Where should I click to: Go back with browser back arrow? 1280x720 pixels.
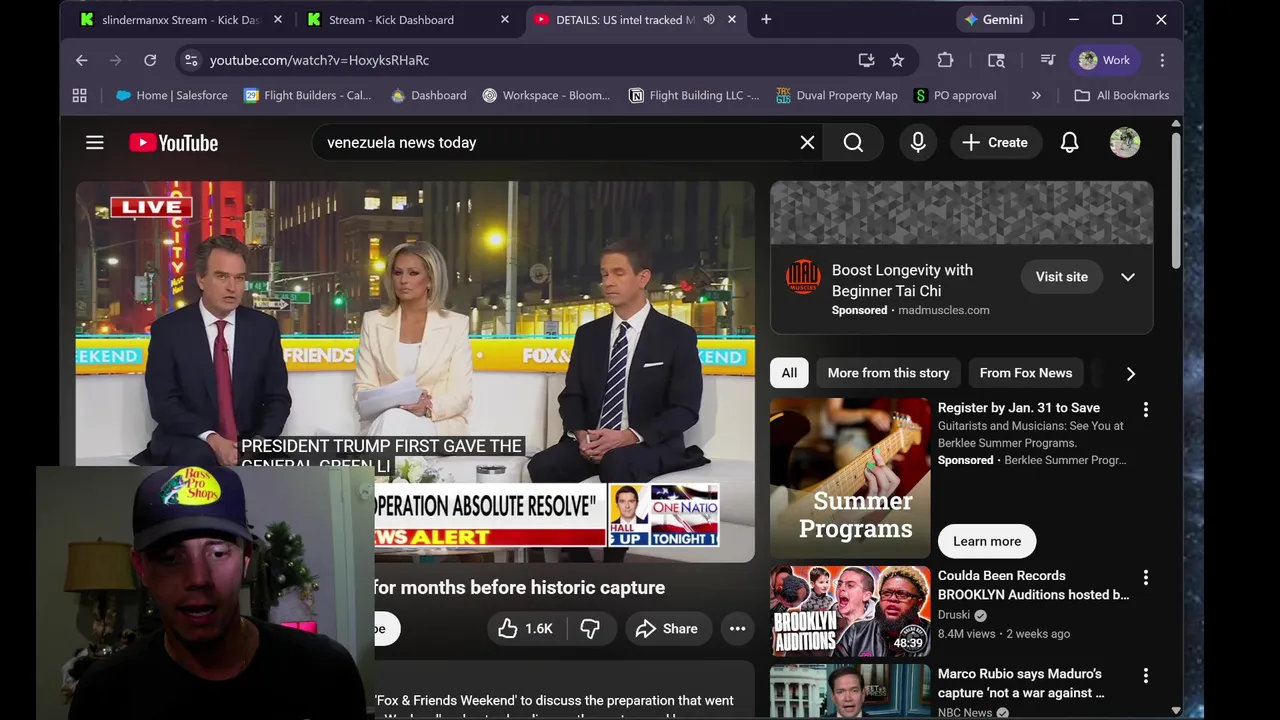pos(82,60)
